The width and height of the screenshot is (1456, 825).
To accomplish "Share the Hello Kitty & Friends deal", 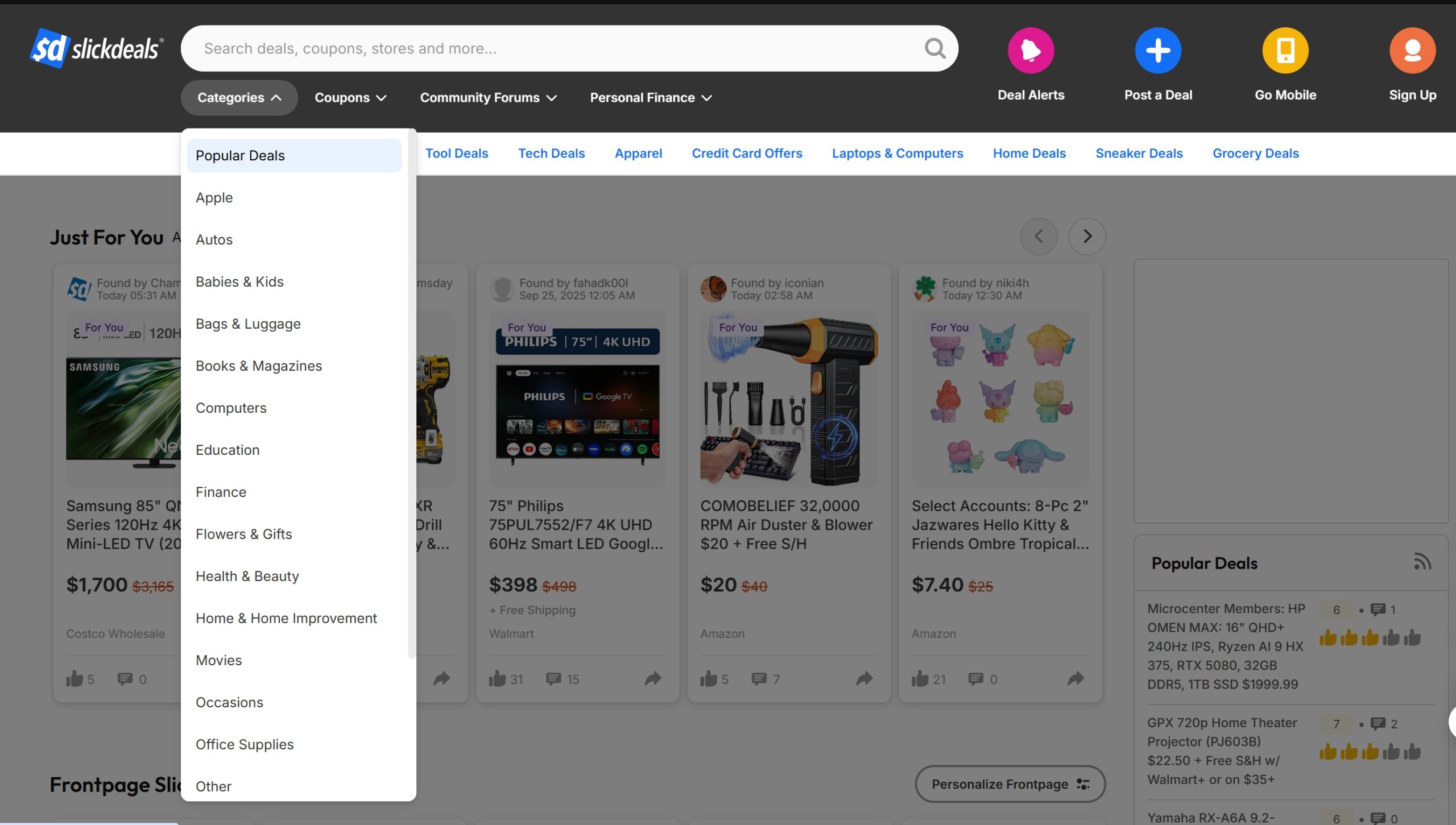I will click(1076, 678).
